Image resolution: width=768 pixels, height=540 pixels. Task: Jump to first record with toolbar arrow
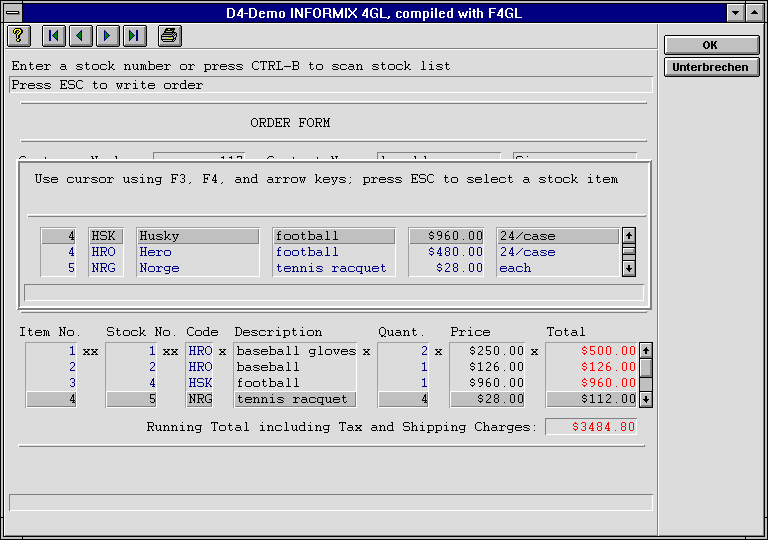[x=54, y=36]
